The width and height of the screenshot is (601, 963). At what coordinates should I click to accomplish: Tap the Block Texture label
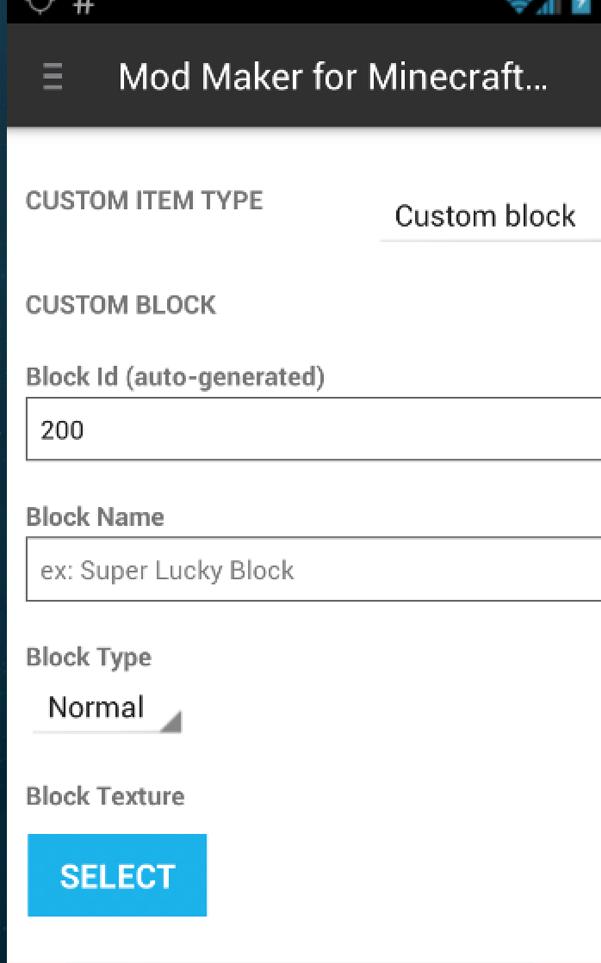coord(105,796)
